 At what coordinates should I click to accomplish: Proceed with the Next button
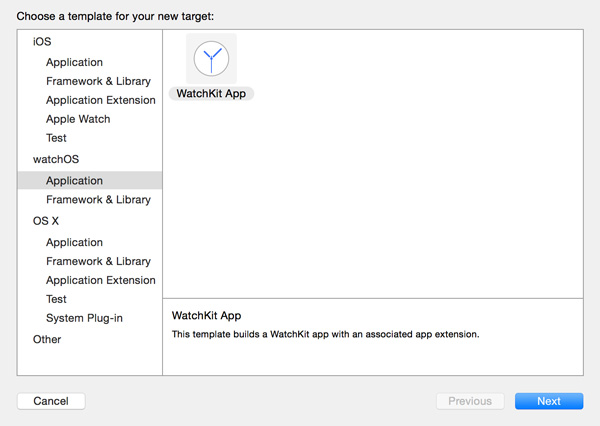tap(549, 401)
